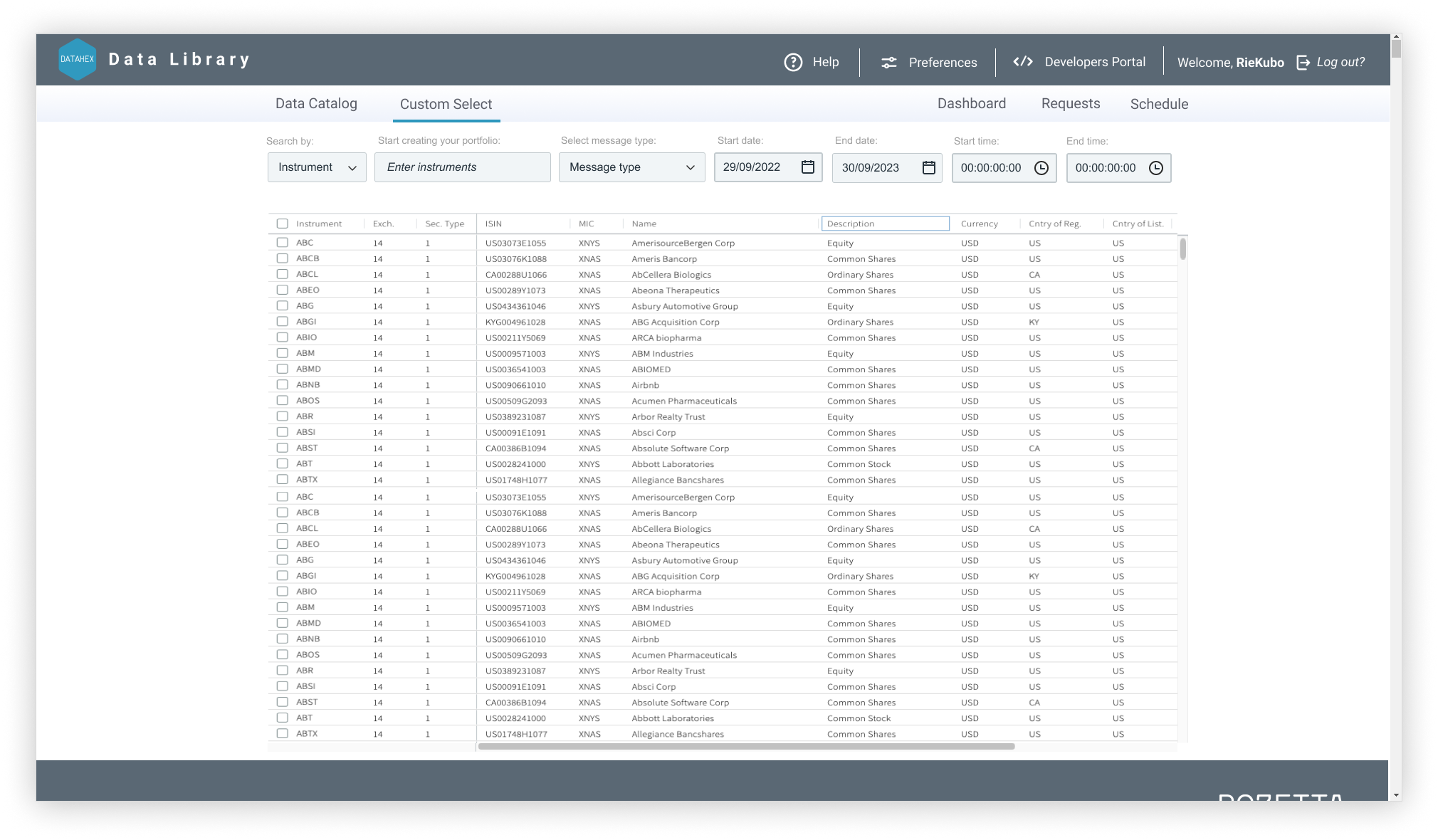Click the Enter instruments input field
The width and height of the screenshot is (1438, 840).
coord(460,167)
